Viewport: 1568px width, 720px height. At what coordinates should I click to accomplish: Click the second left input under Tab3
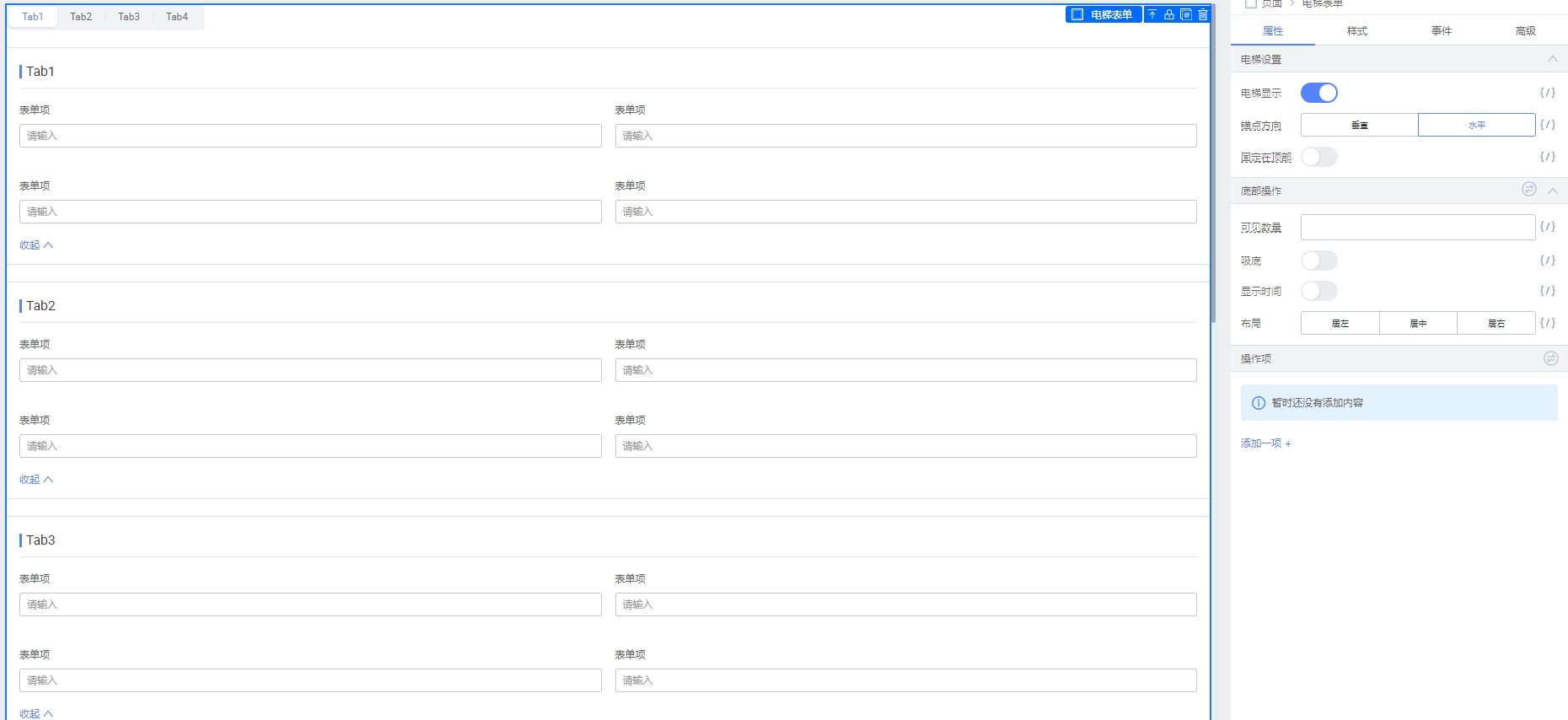tap(310, 680)
